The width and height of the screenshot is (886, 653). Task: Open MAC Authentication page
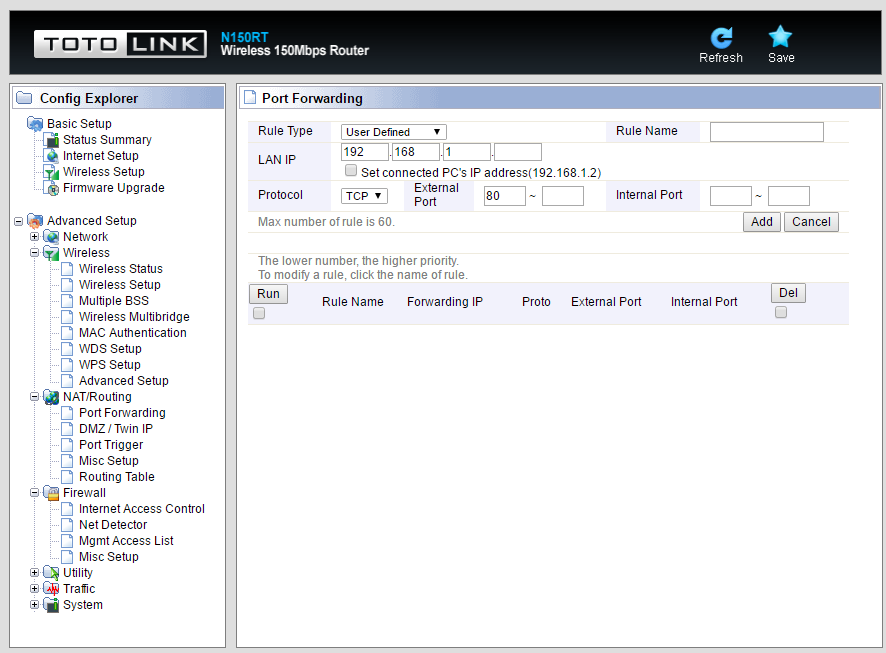[x=133, y=333]
